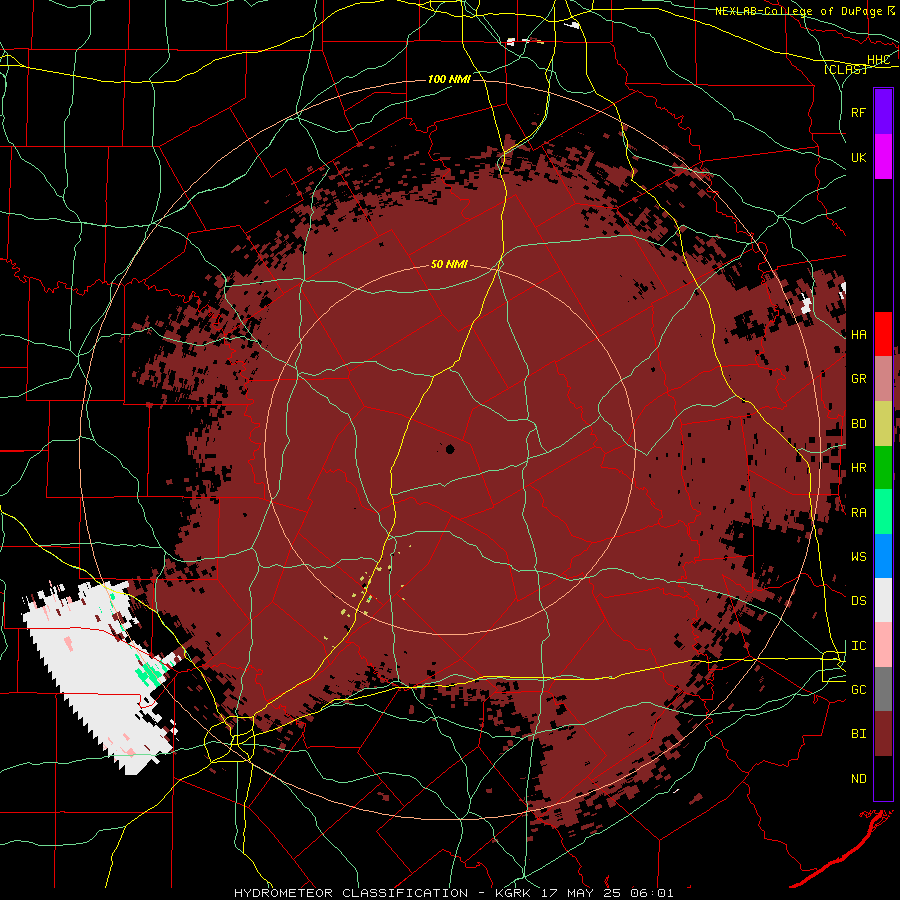900x900 pixels.
Task: Click the mint green RA rain swatch
Action: tap(883, 512)
